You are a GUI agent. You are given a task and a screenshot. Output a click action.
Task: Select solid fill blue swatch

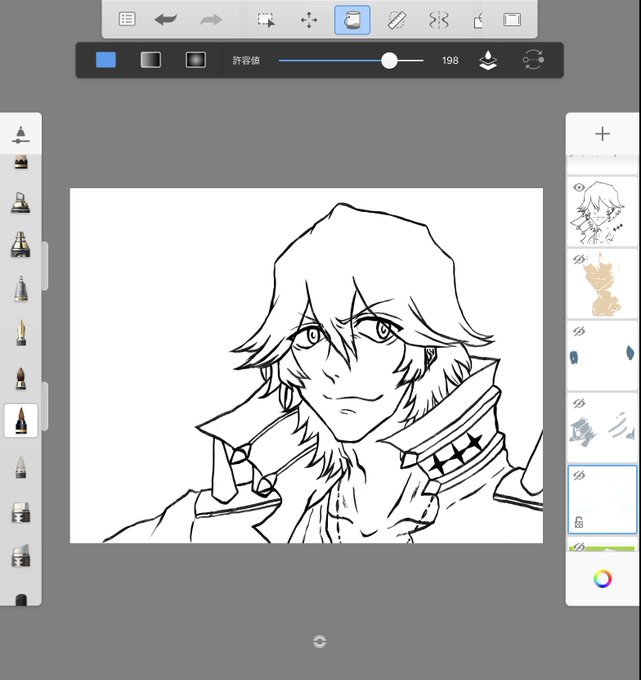[106, 60]
